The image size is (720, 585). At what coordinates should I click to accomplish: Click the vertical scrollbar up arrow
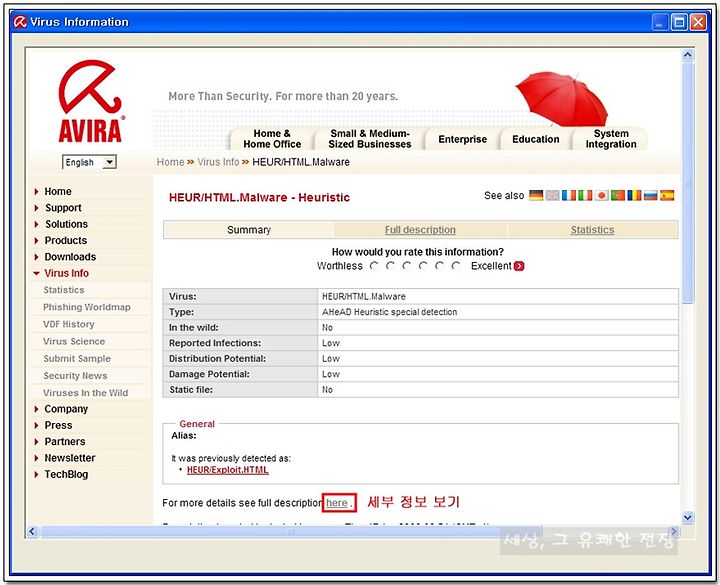point(687,55)
